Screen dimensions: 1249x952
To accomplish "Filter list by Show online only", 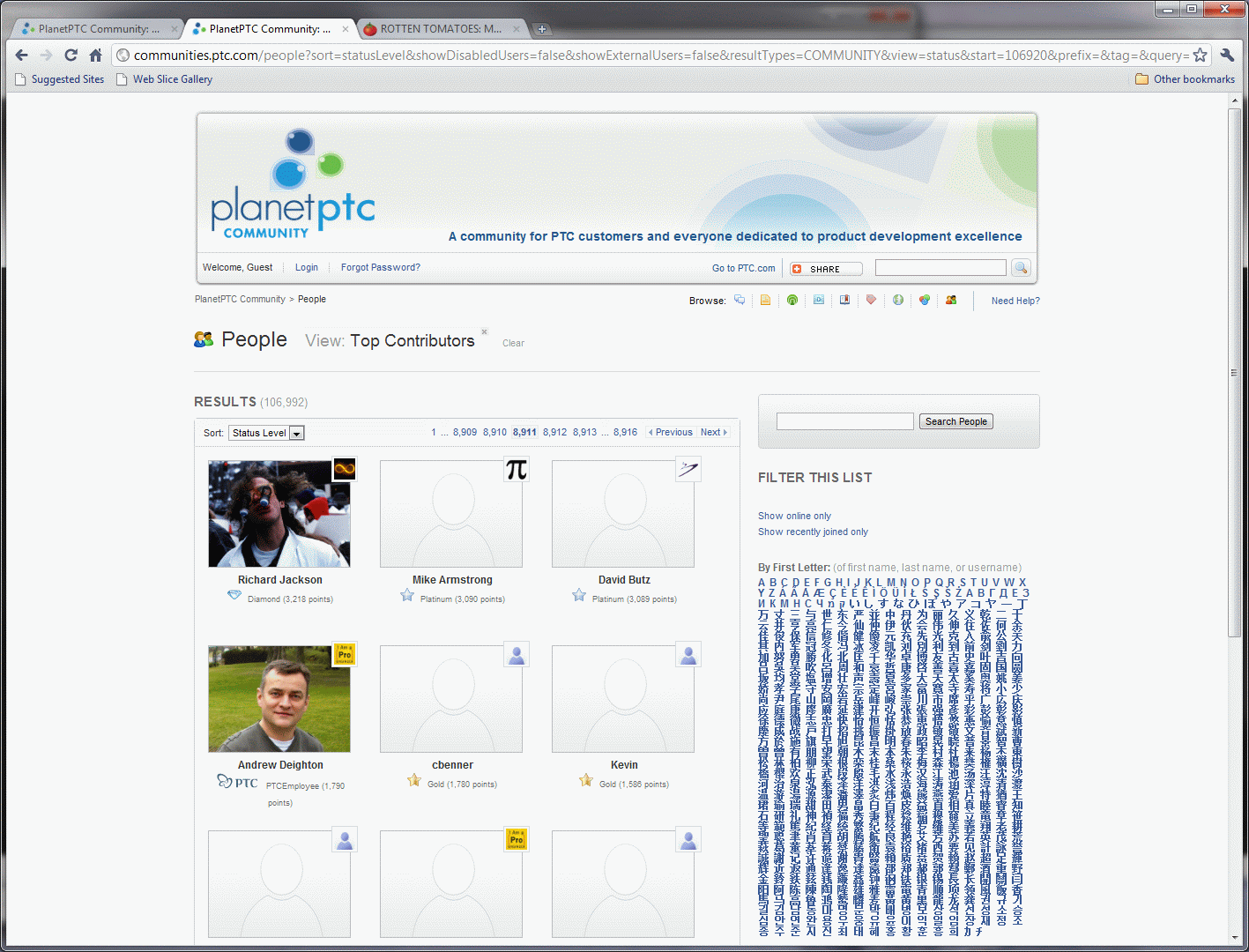I will [794, 516].
